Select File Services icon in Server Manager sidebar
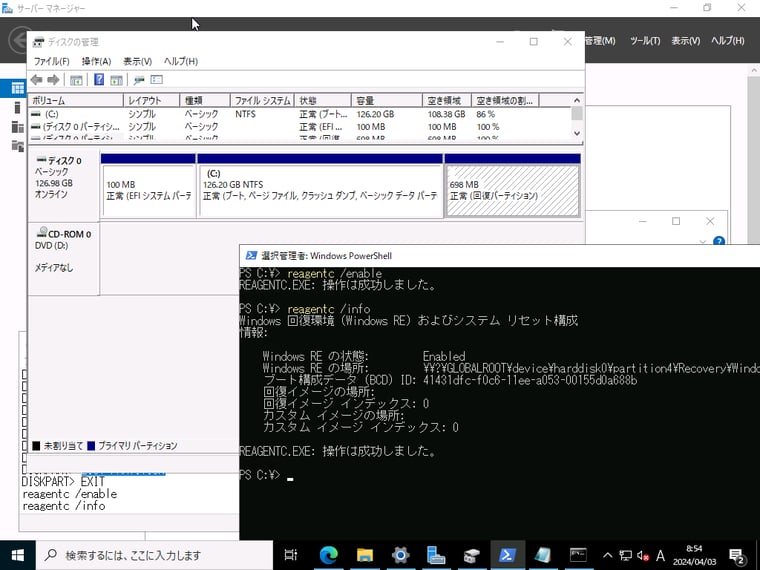Screen dimensions: 760x570 (17, 146)
